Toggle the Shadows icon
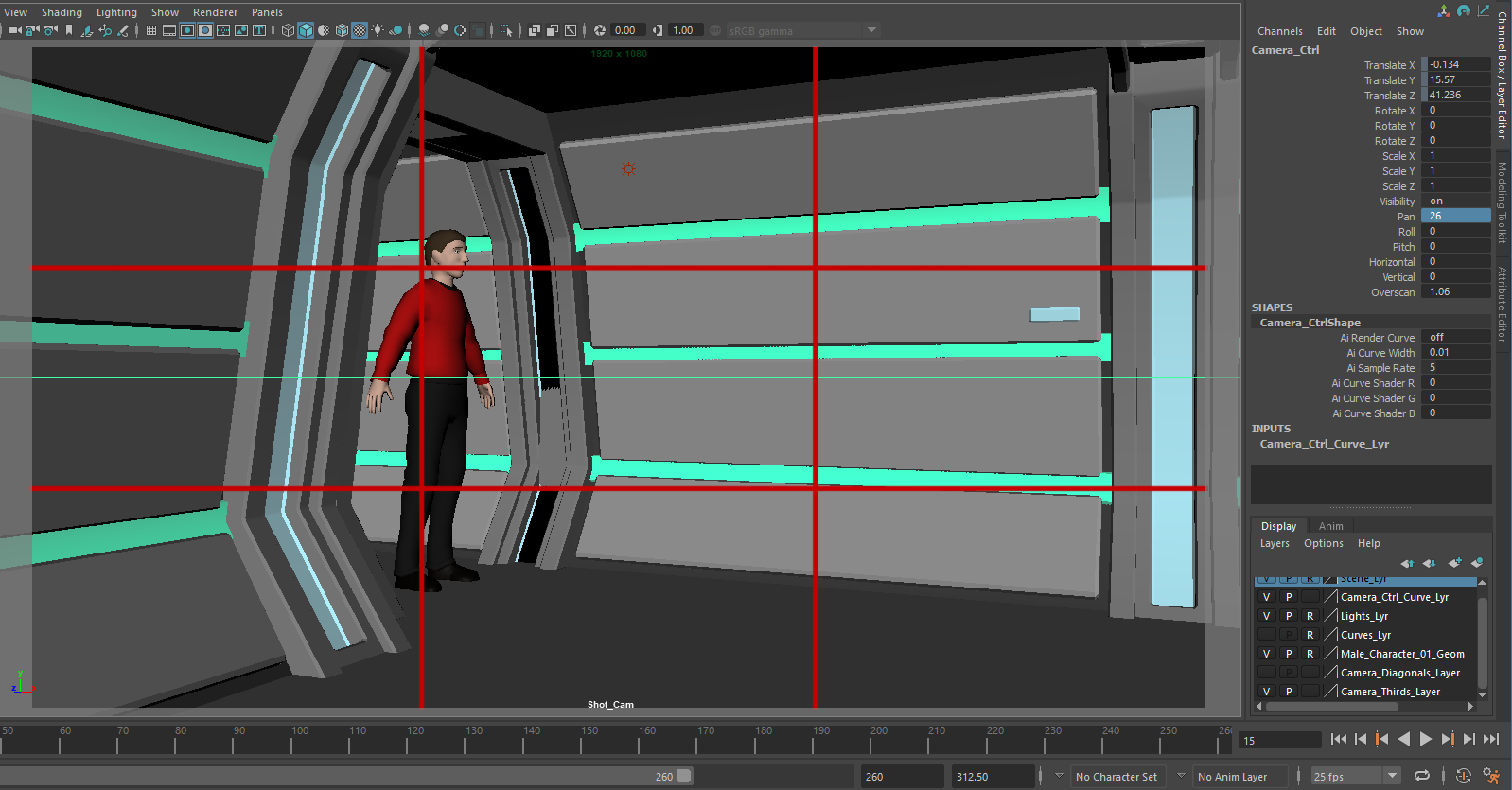Screen dimensions: 1512x790 396,30
